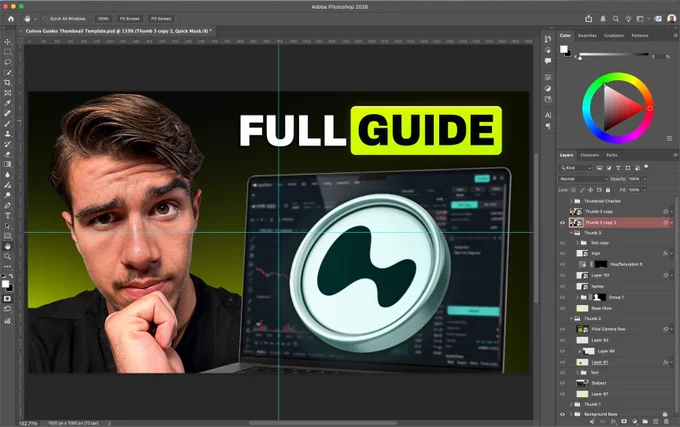Click the Home icon in options bar
This screenshot has height=427, width=680.
11,19
